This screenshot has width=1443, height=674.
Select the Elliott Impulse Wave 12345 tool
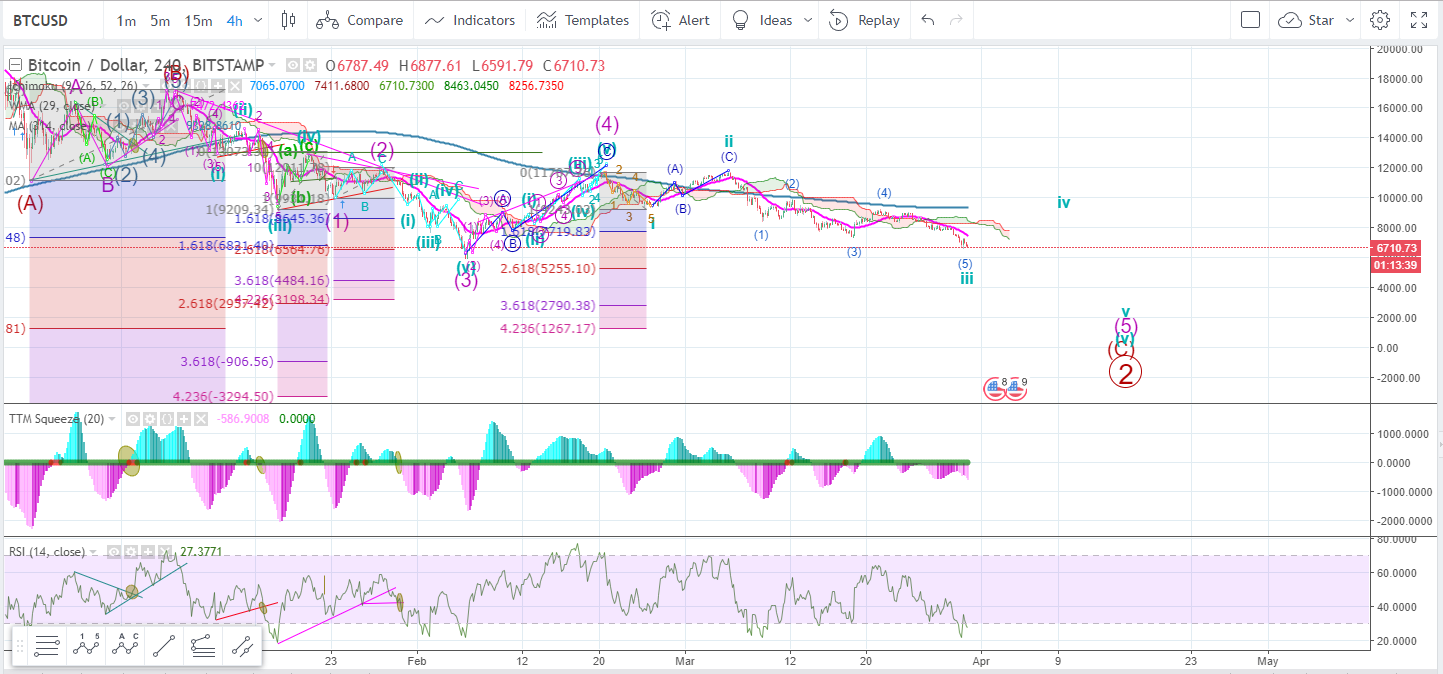tap(86, 647)
